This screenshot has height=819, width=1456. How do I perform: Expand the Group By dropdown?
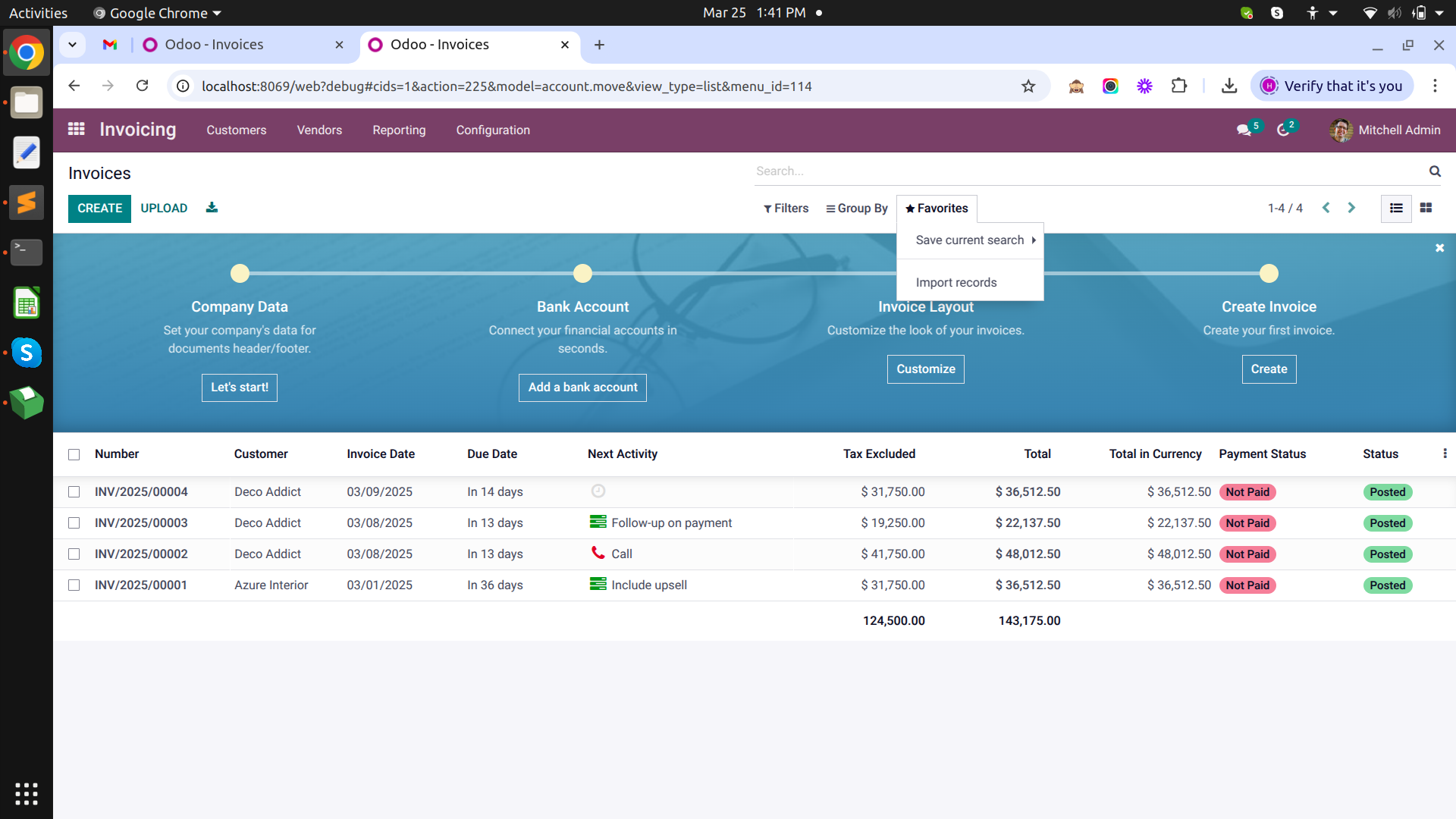point(857,209)
